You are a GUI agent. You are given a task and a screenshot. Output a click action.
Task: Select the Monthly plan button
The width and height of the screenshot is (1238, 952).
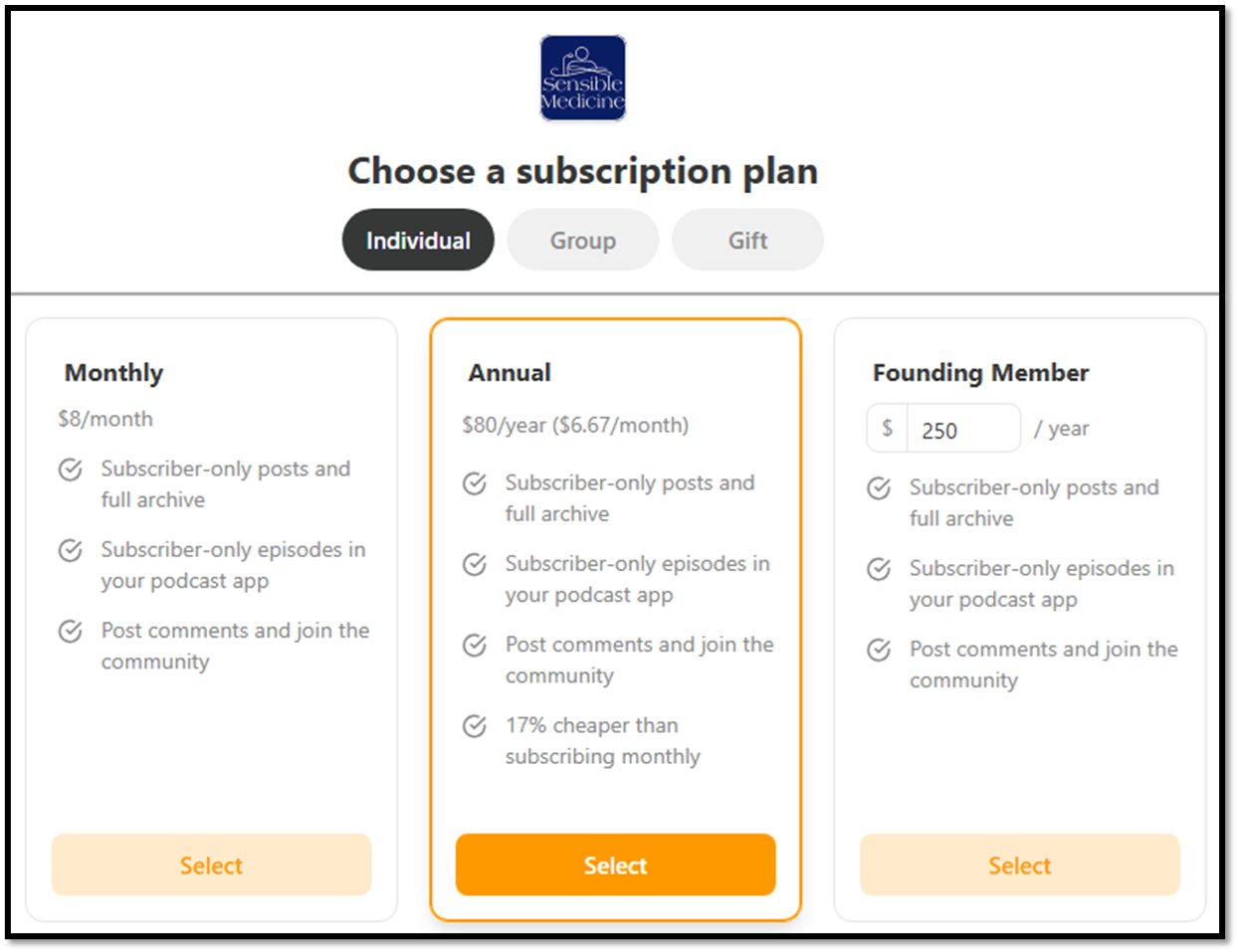[x=211, y=865]
